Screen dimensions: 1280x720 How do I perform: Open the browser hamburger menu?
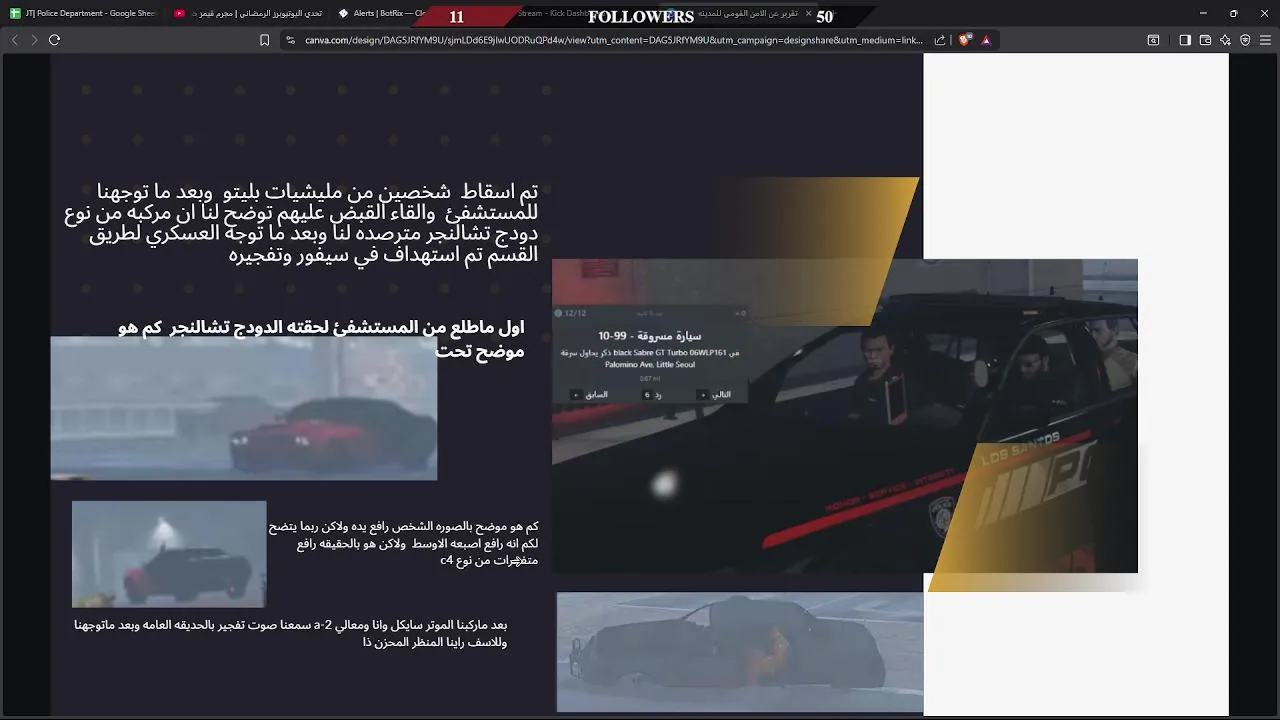click(1266, 40)
